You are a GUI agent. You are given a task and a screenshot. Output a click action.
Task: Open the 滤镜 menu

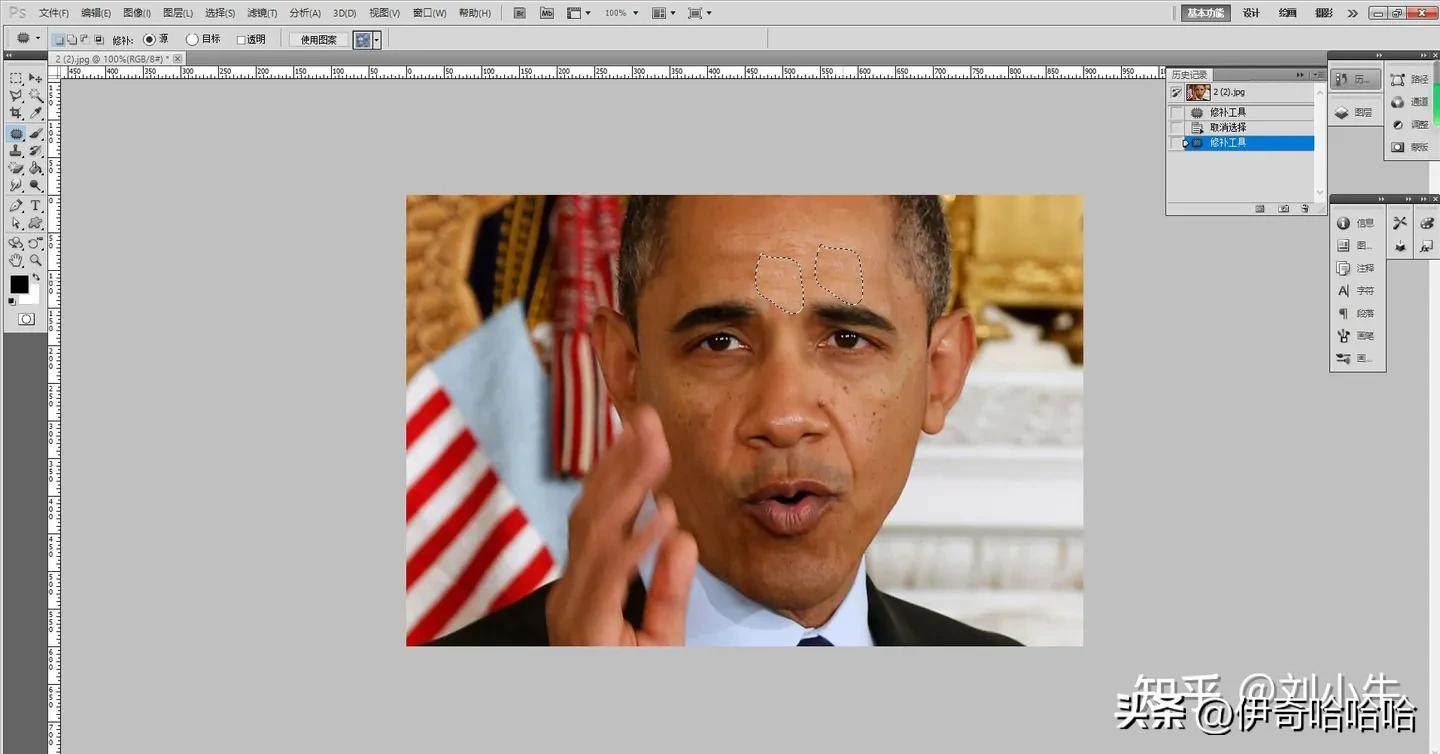click(x=260, y=13)
